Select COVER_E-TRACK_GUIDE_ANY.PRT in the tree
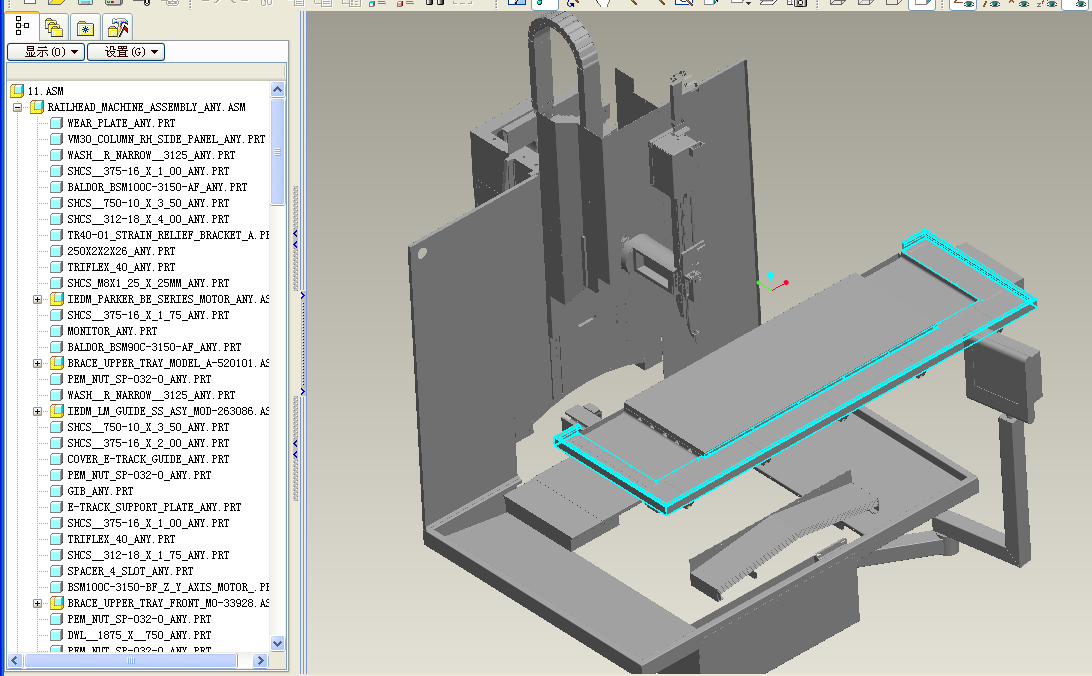The height and width of the screenshot is (676, 1092). [148, 459]
